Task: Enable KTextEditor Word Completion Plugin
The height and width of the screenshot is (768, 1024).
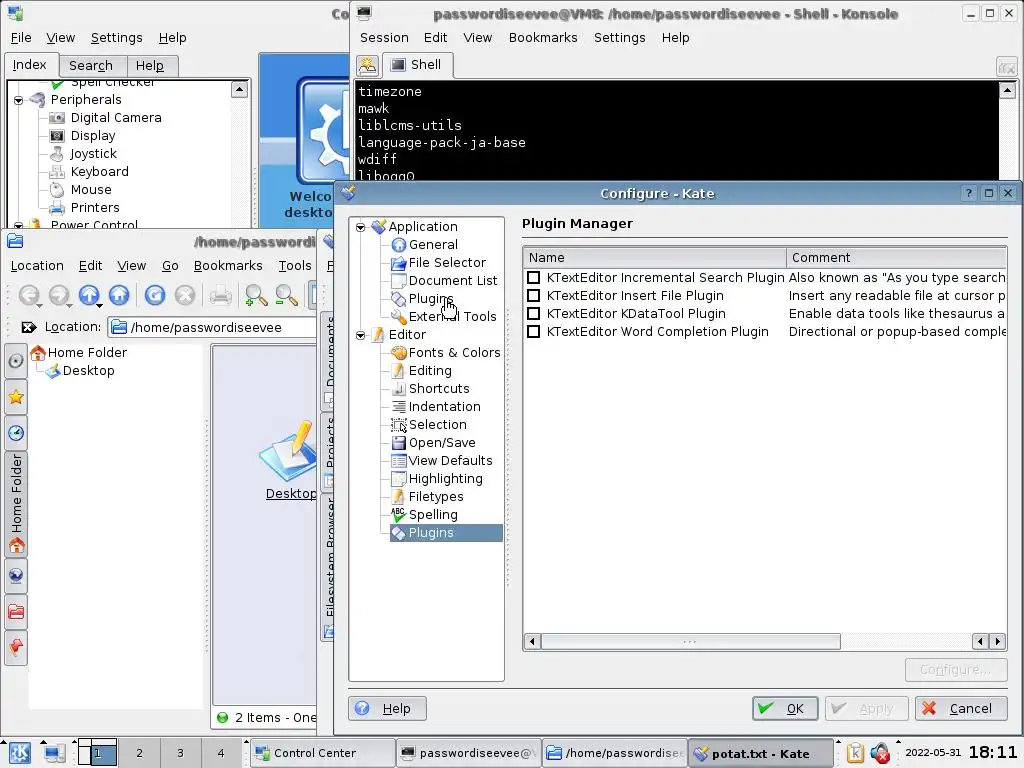Action: click(x=534, y=332)
